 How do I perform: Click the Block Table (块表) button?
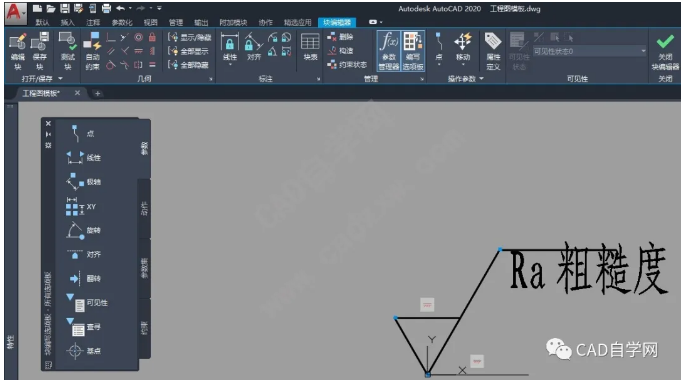pos(310,47)
